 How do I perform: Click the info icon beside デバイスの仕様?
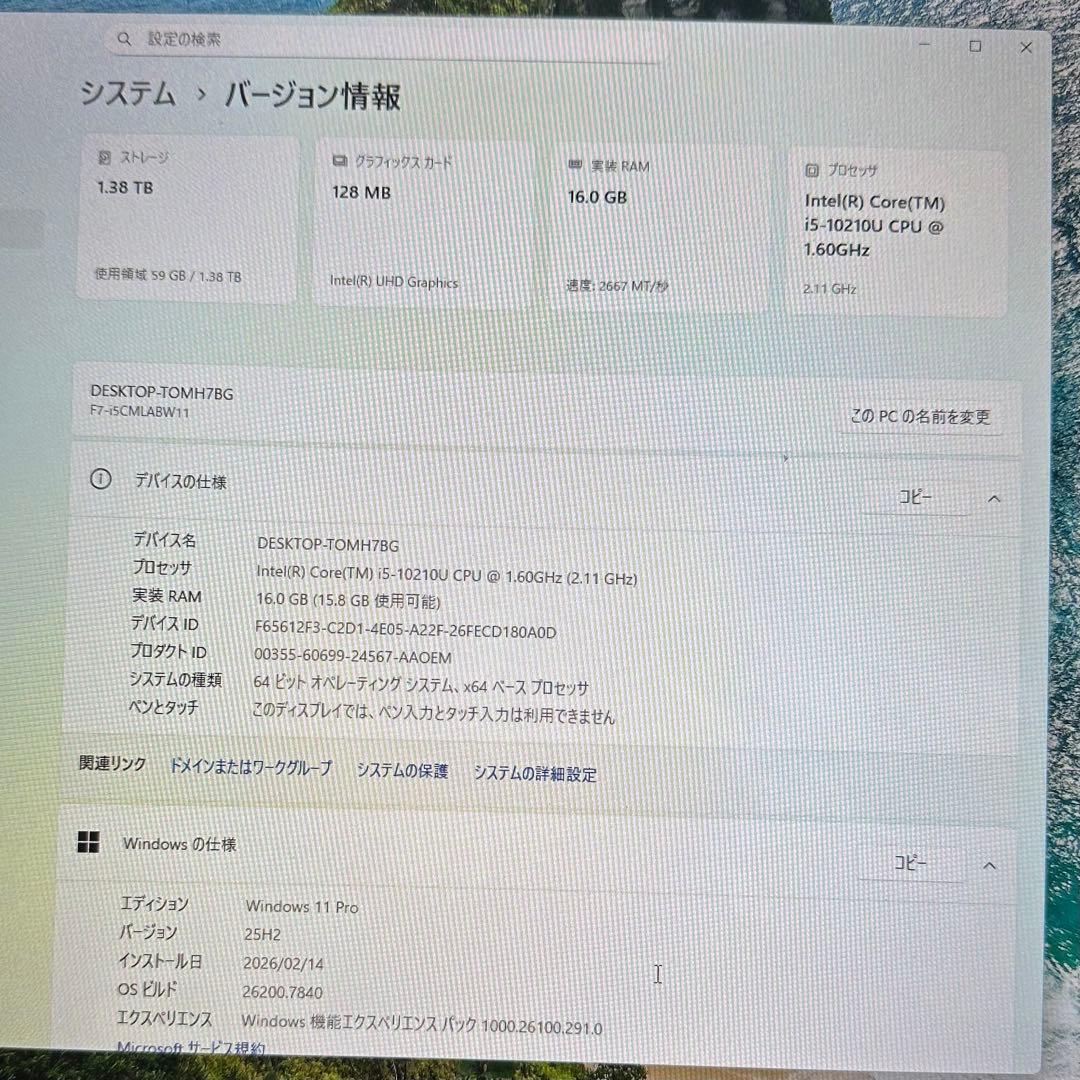point(101,479)
